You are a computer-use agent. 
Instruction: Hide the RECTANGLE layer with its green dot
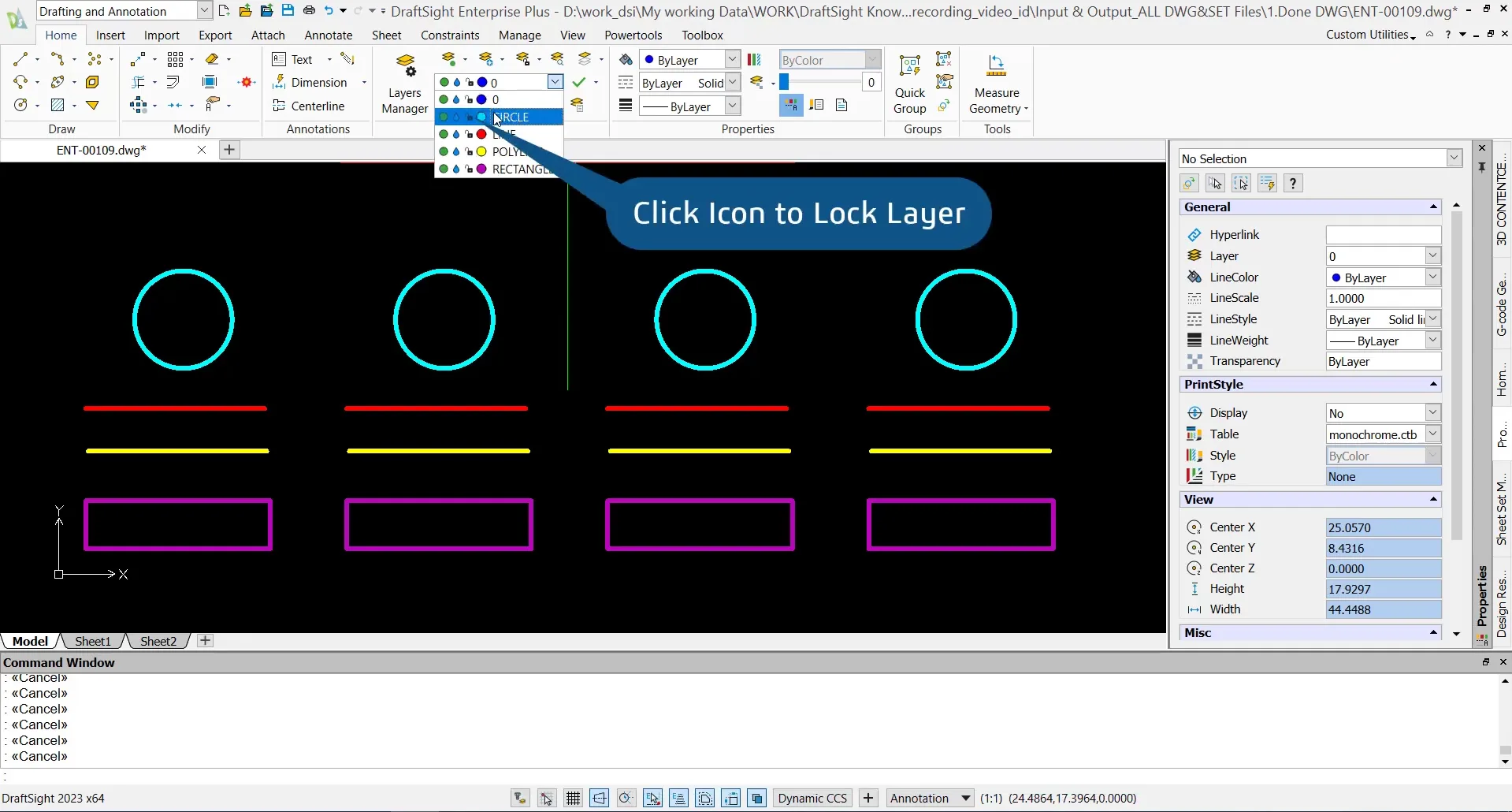point(444,169)
